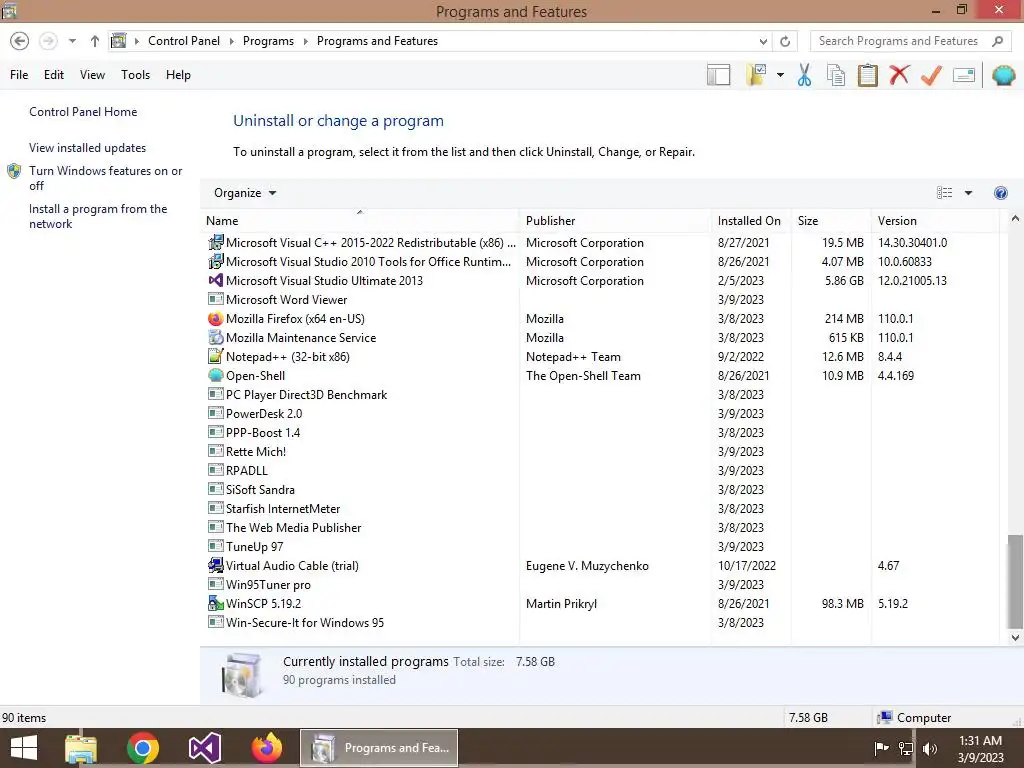Open the dropdown next to folder options icon
The width and height of the screenshot is (1024, 768).
click(780, 75)
